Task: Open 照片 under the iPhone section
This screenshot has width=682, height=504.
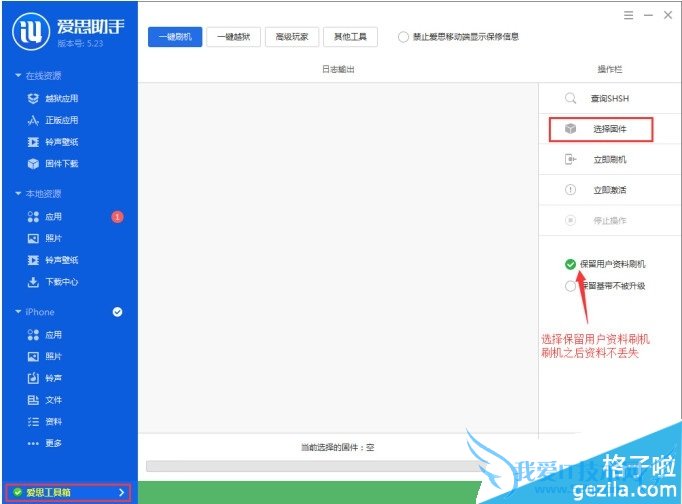Action: click(53, 357)
